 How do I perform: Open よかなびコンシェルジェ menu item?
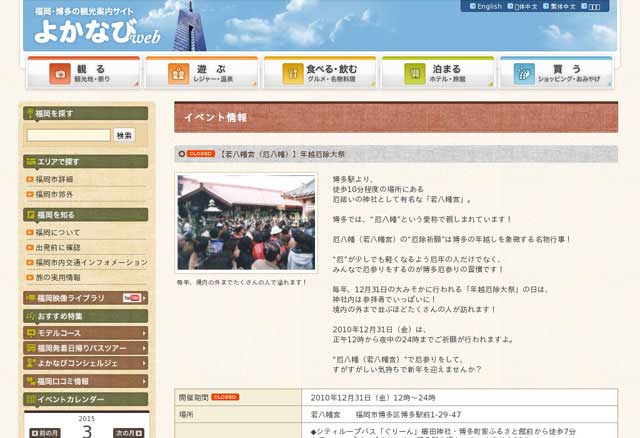tap(85, 363)
